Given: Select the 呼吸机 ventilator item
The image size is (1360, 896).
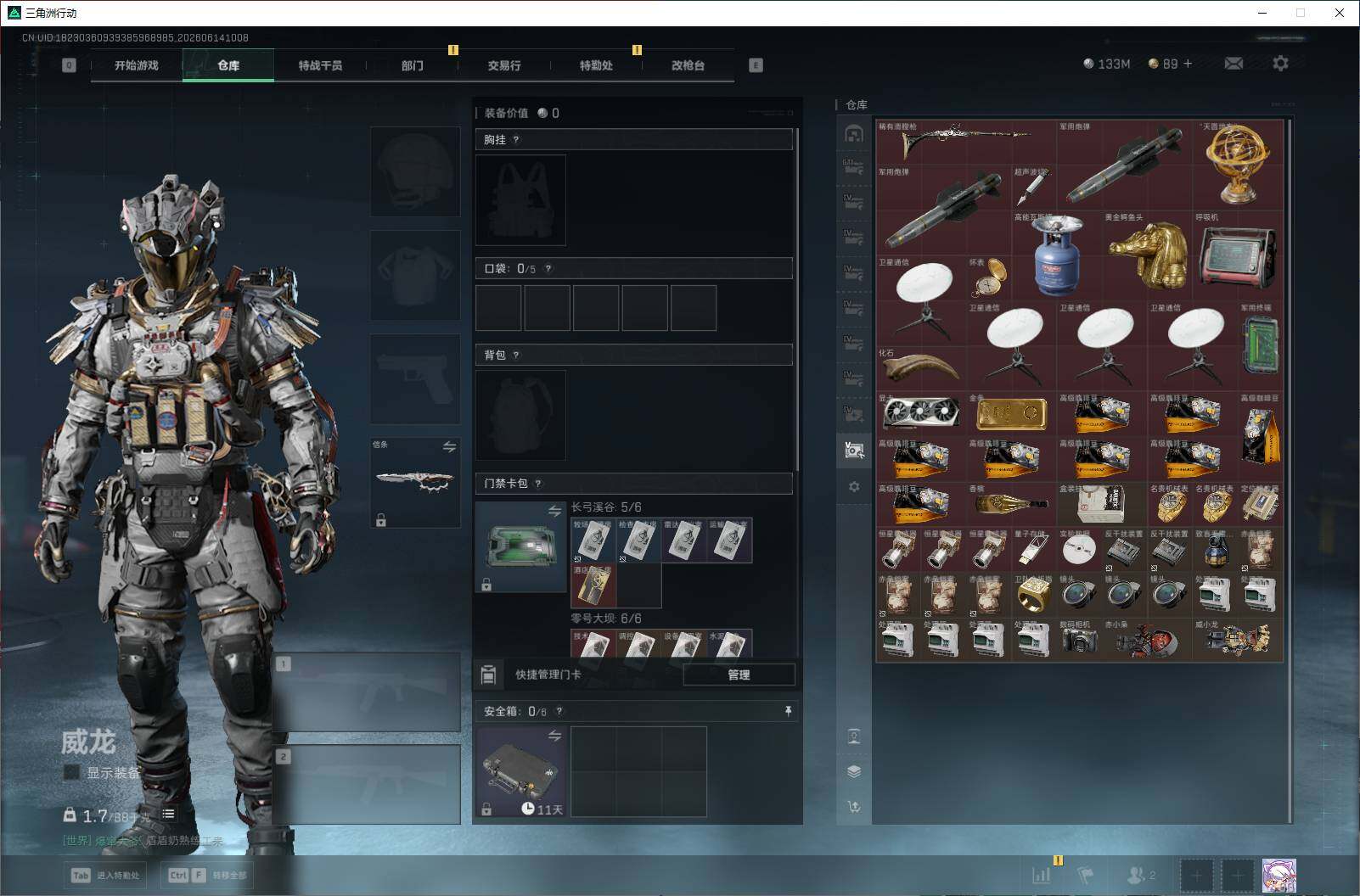Looking at the screenshot, I should coord(1238,255).
